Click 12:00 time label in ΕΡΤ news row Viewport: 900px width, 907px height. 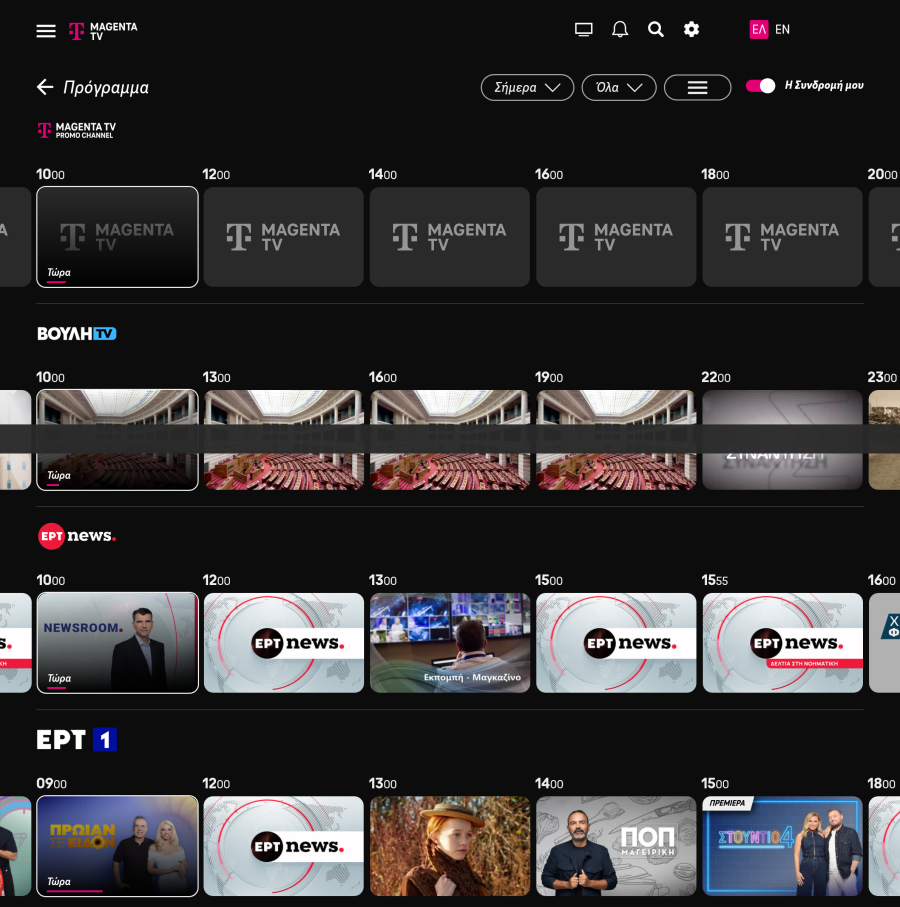point(216,580)
